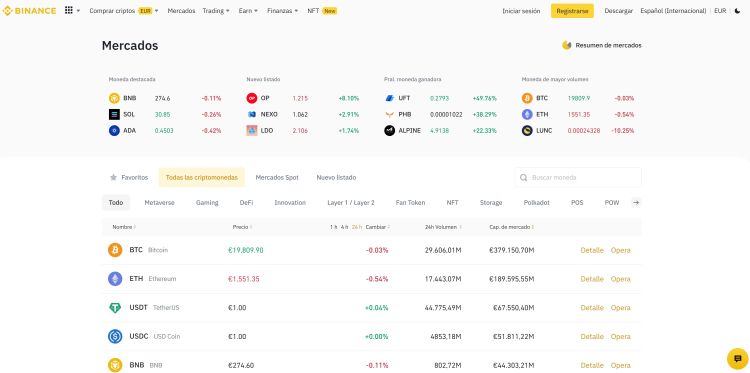Switch to Todas las criptomonedas tab
The image size is (750, 373).
click(201, 177)
